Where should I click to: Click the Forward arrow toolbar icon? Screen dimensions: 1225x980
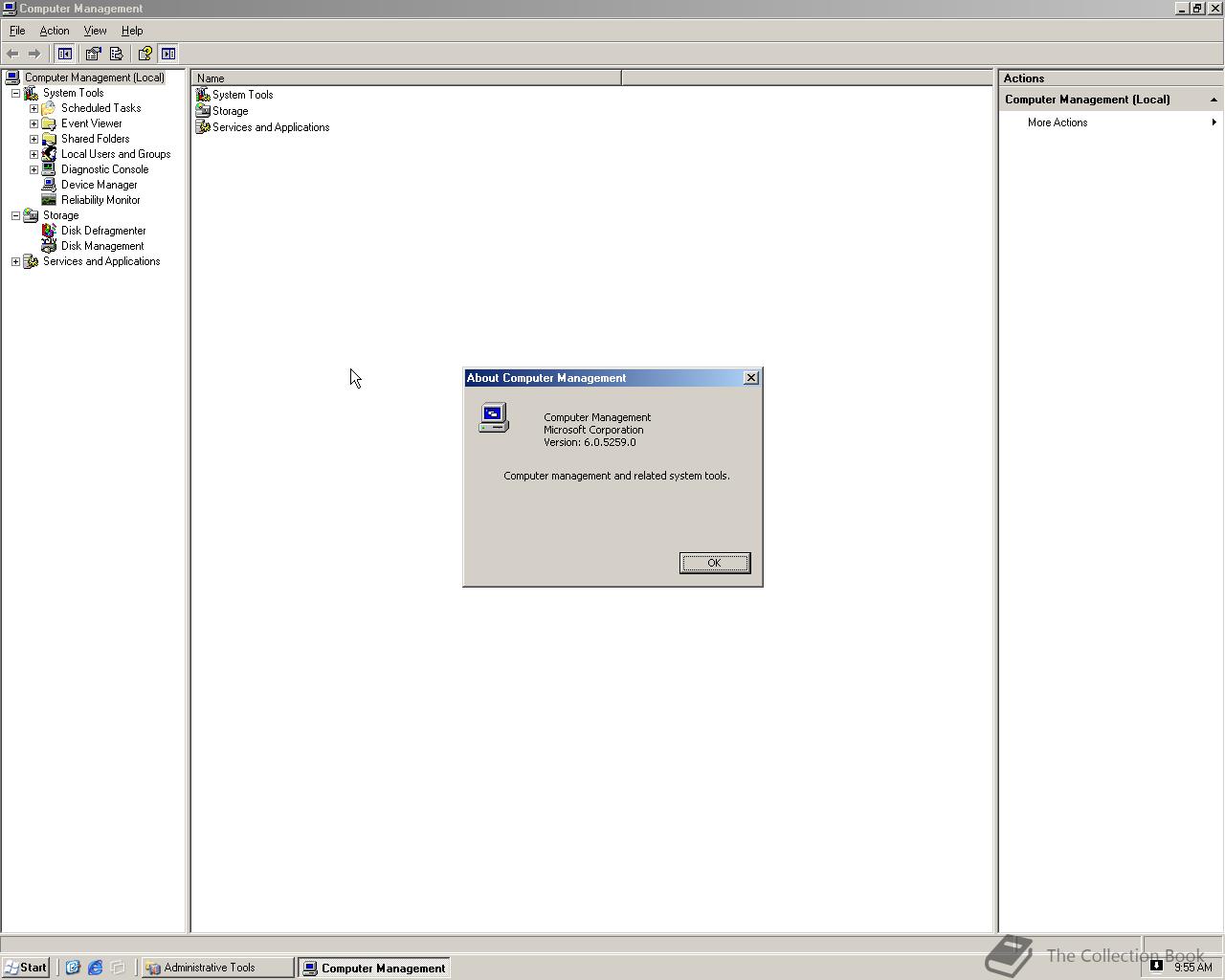tap(34, 54)
